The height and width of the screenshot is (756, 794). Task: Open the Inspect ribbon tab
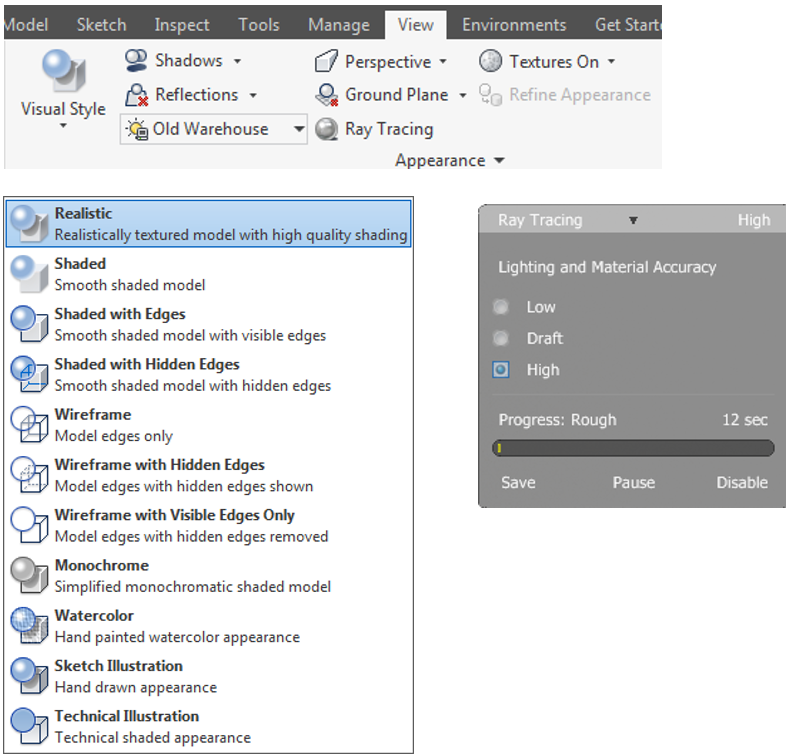pyautogui.click(x=182, y=25)
